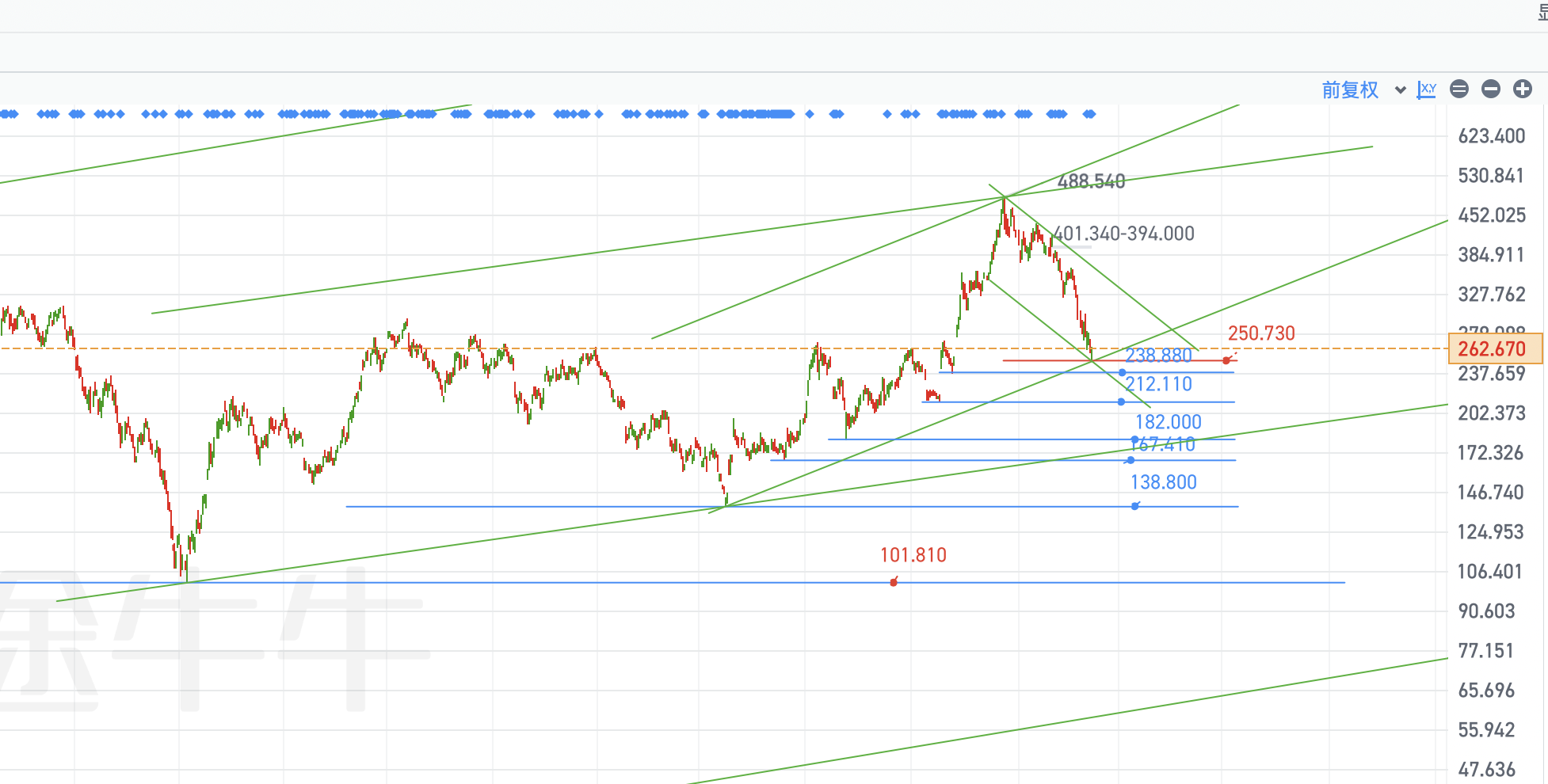Select the red anchor dot at 250.730 line
Screen dimensions: 1548x784
(x=1226, y=361)
